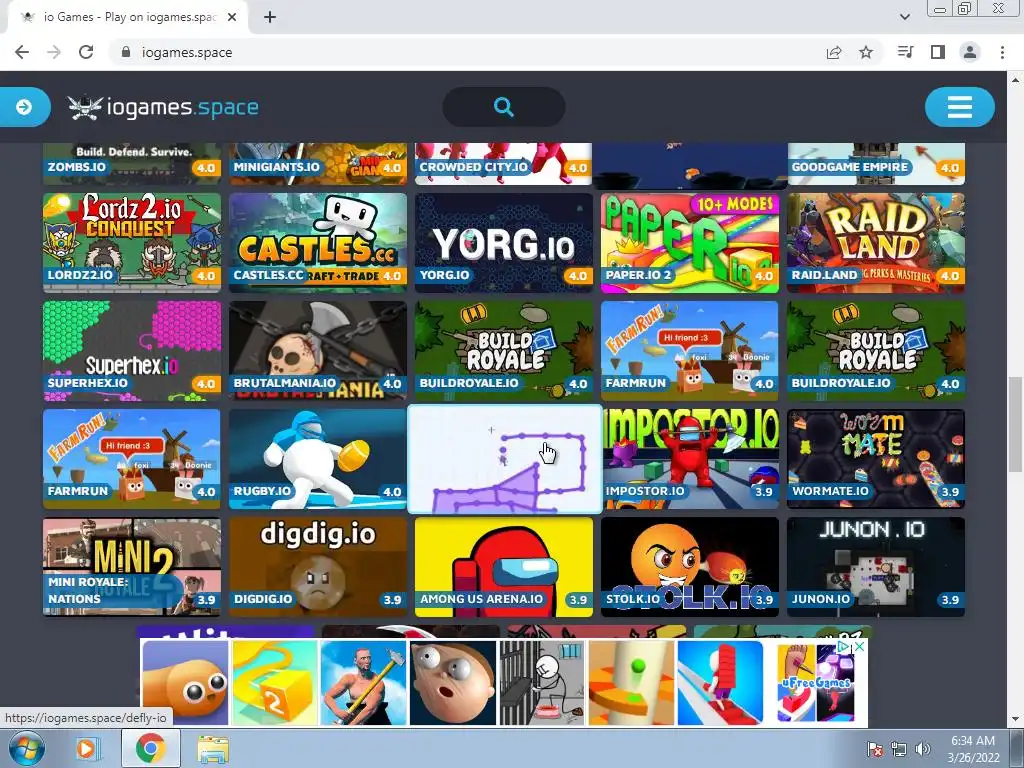Open the RAID.LAND game tile

point(876,242)
